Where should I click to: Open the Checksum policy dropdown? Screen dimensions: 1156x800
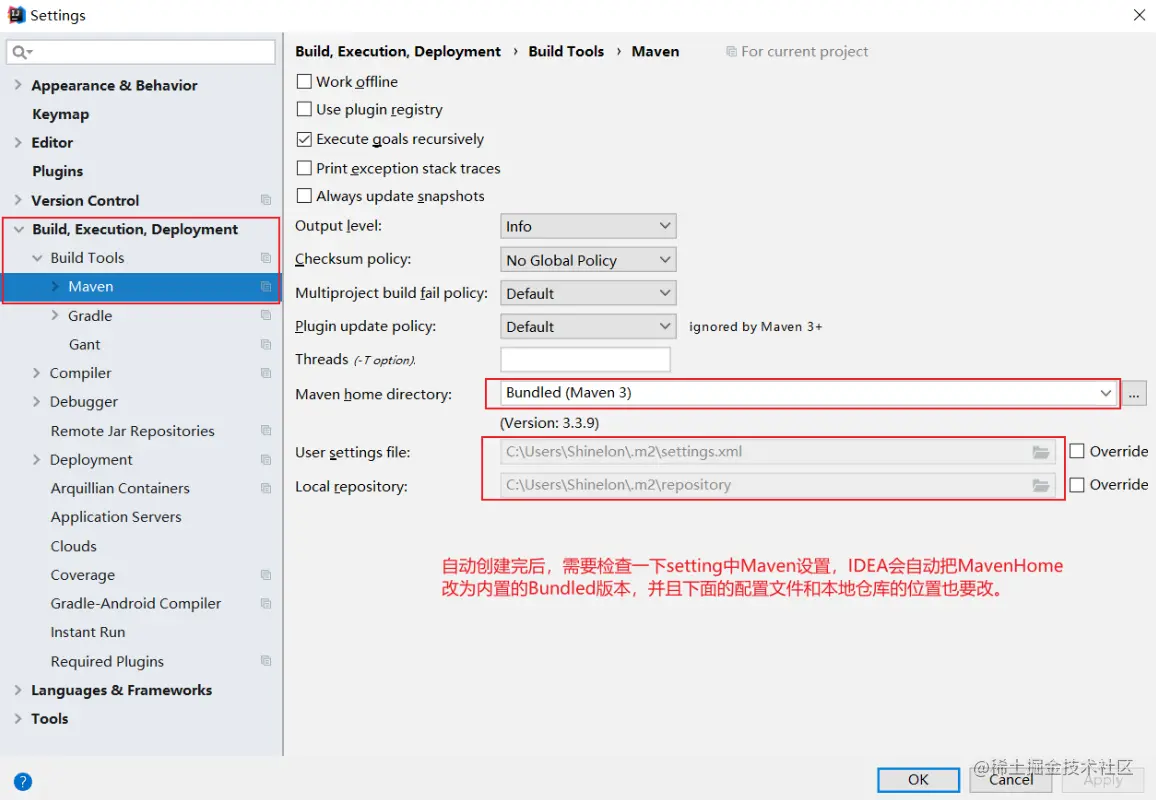click(588, 260)
